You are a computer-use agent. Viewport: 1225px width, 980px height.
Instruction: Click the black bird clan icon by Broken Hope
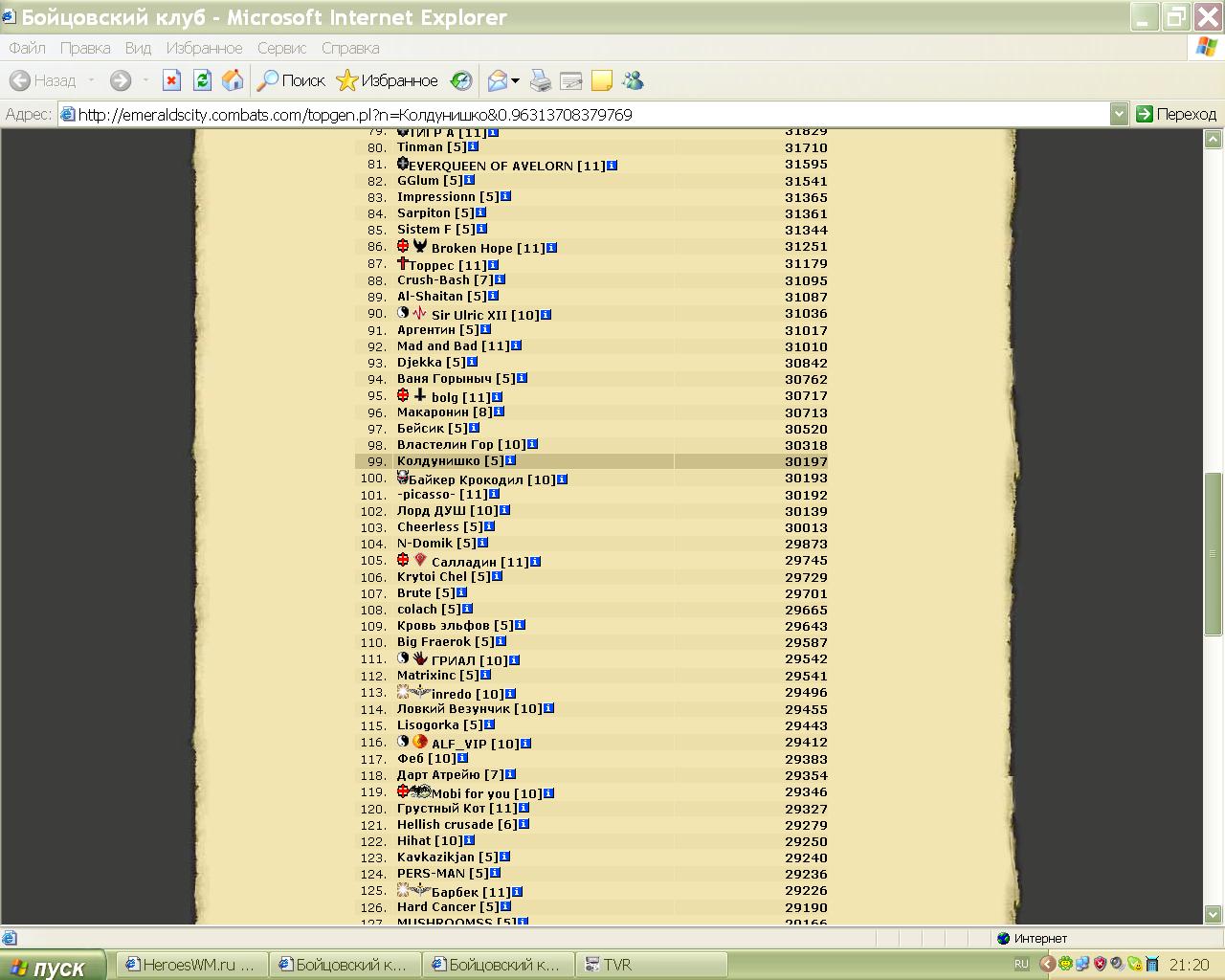[419, 246]
